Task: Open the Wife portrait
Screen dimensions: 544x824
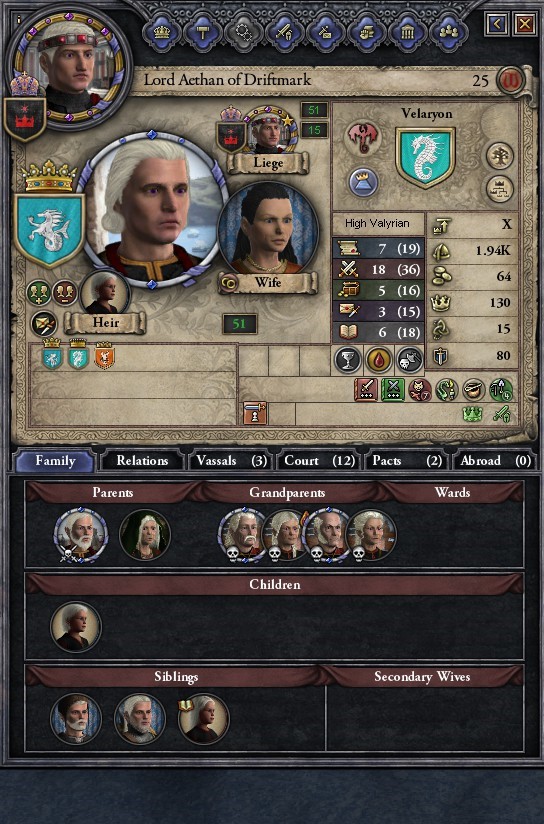Action: click(268, 230)
